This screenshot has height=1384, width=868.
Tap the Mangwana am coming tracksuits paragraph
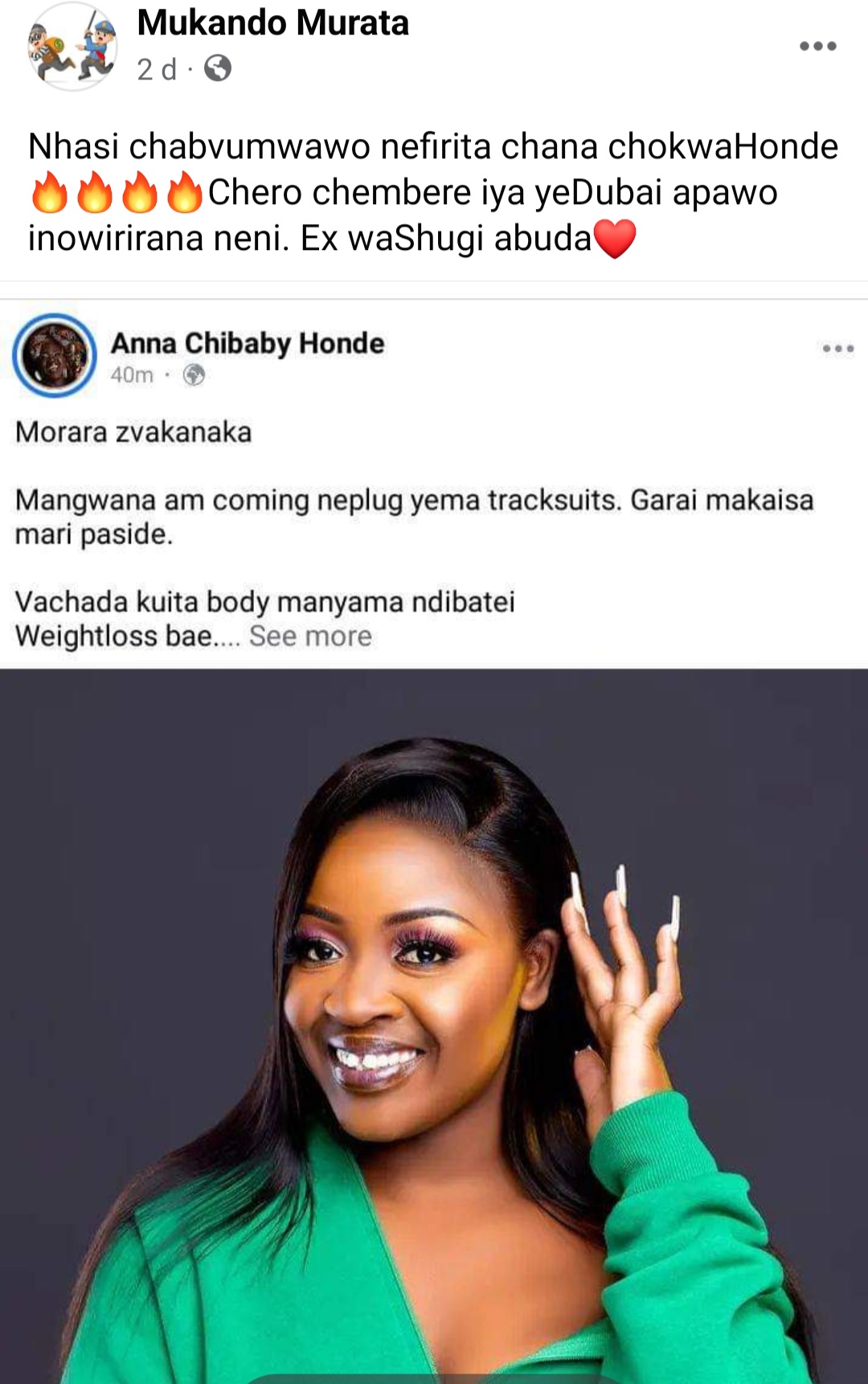[x=414, y=517]
